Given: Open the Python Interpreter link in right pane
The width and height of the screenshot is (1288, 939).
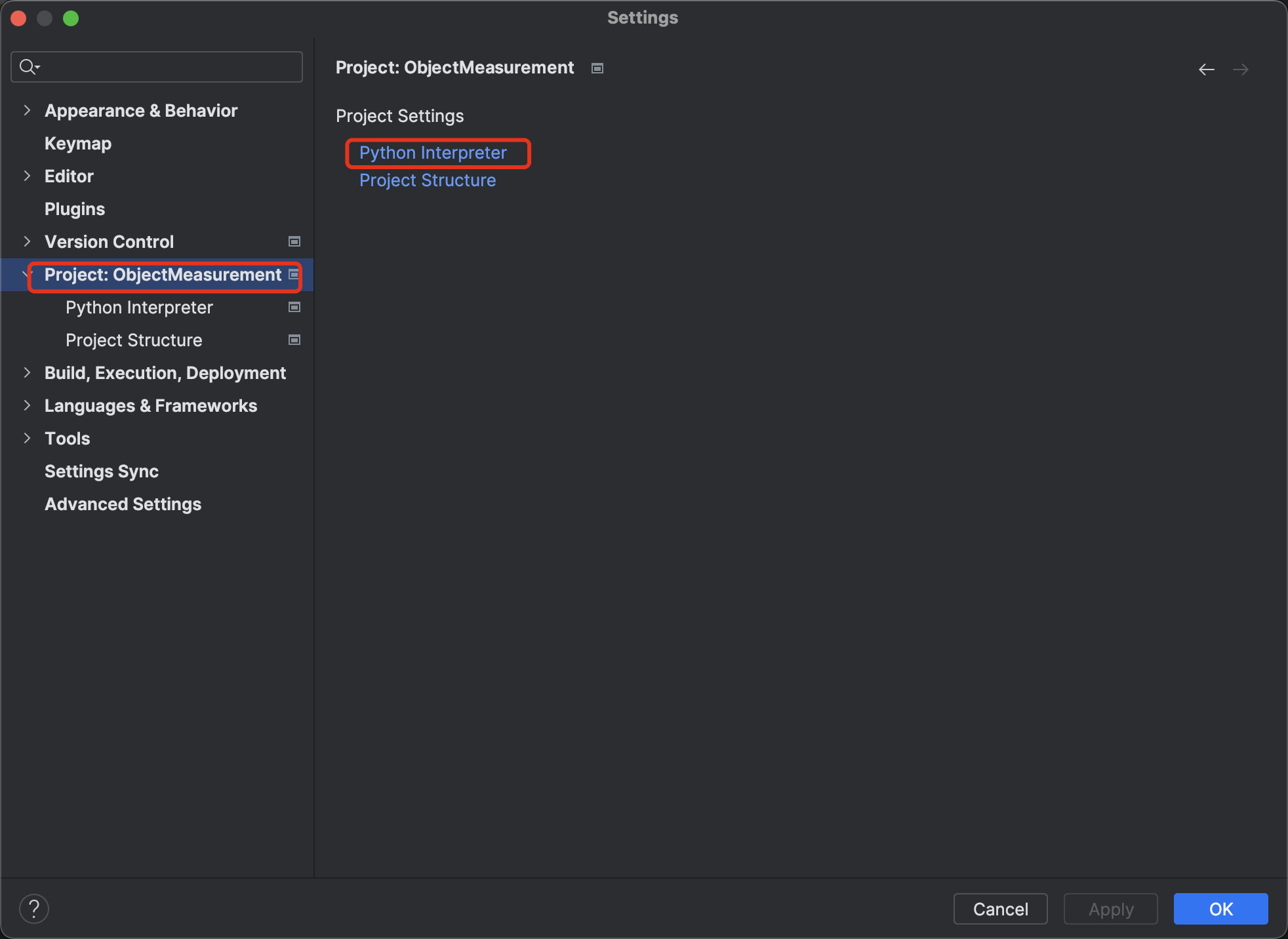Looking at the screenshot, I should point(433,153).
